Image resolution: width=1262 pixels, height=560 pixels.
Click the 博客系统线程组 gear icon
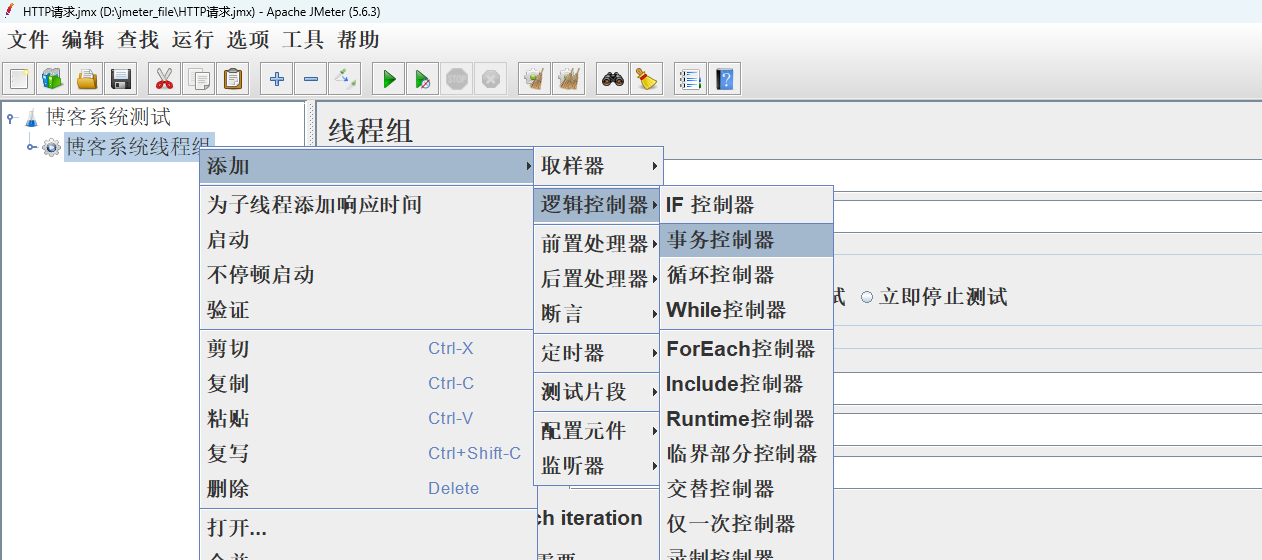coord(51,148)
